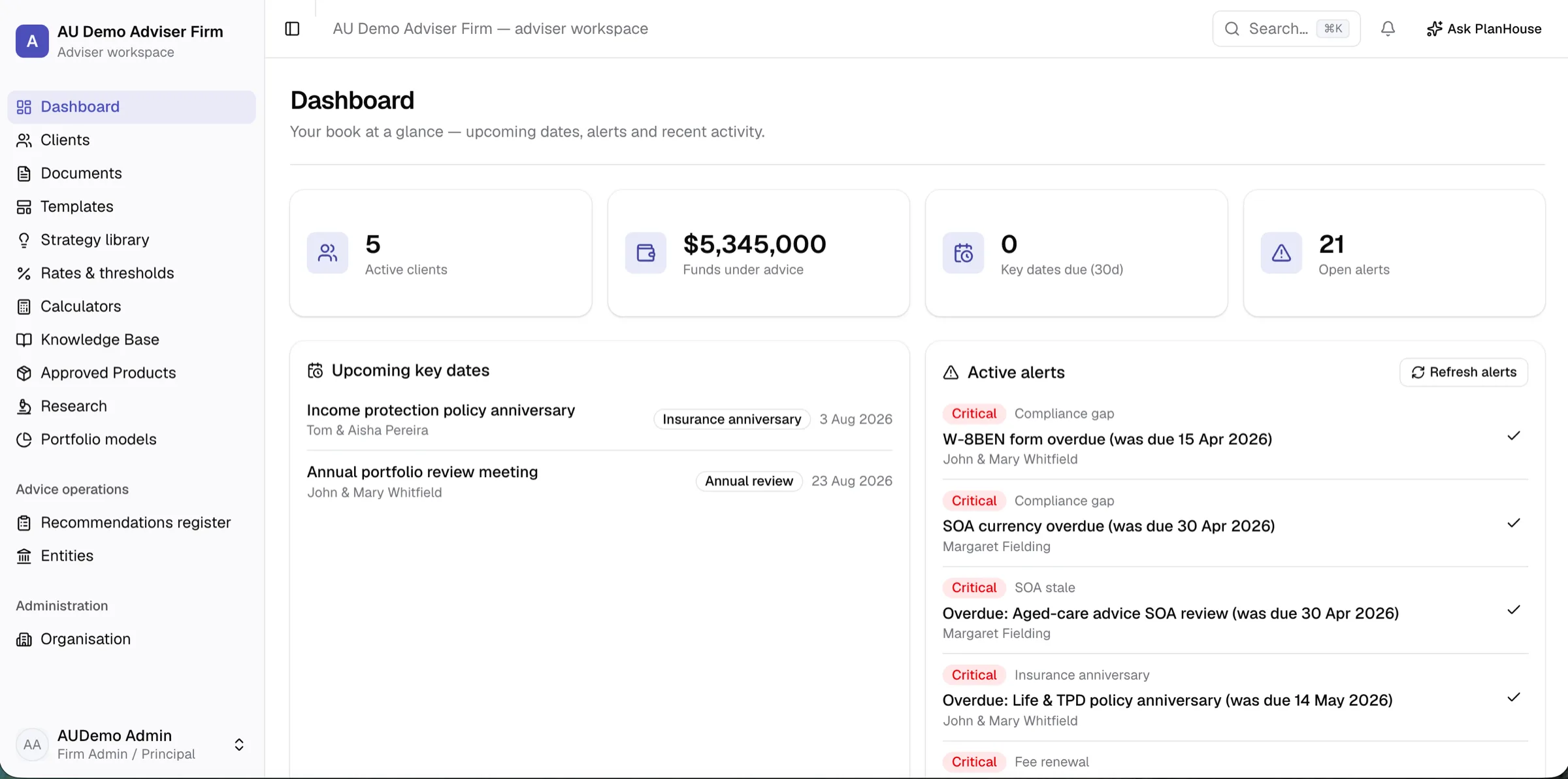The width and height of the screenshot is (1568, 779).
Task: Click the Insurance anniversary tag
Action: pos(732,419)
